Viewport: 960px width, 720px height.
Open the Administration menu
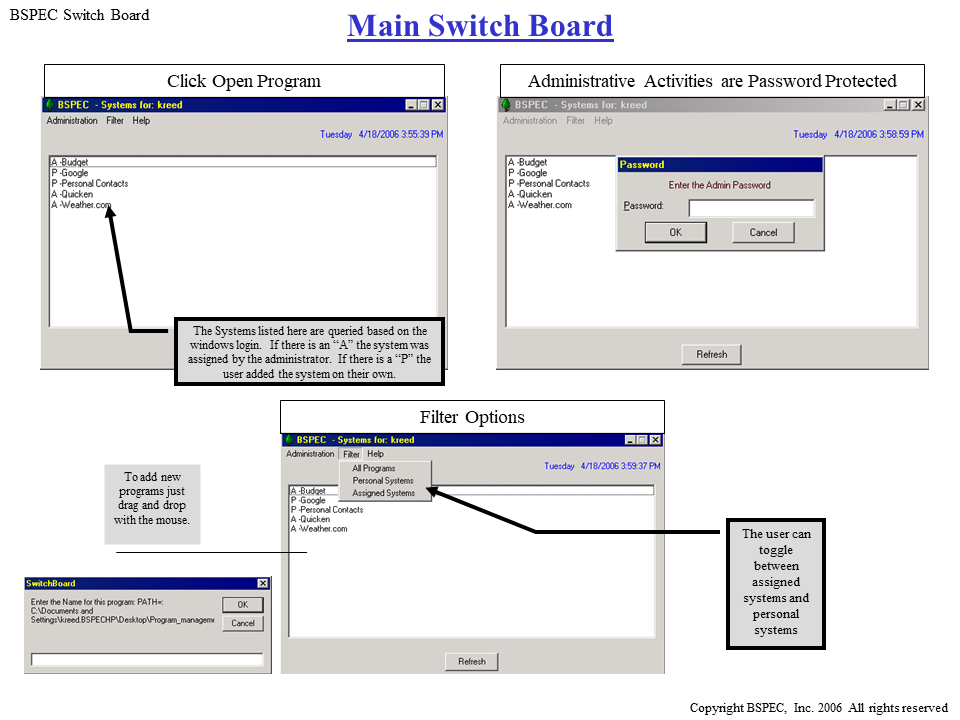[x=71, y=120]
